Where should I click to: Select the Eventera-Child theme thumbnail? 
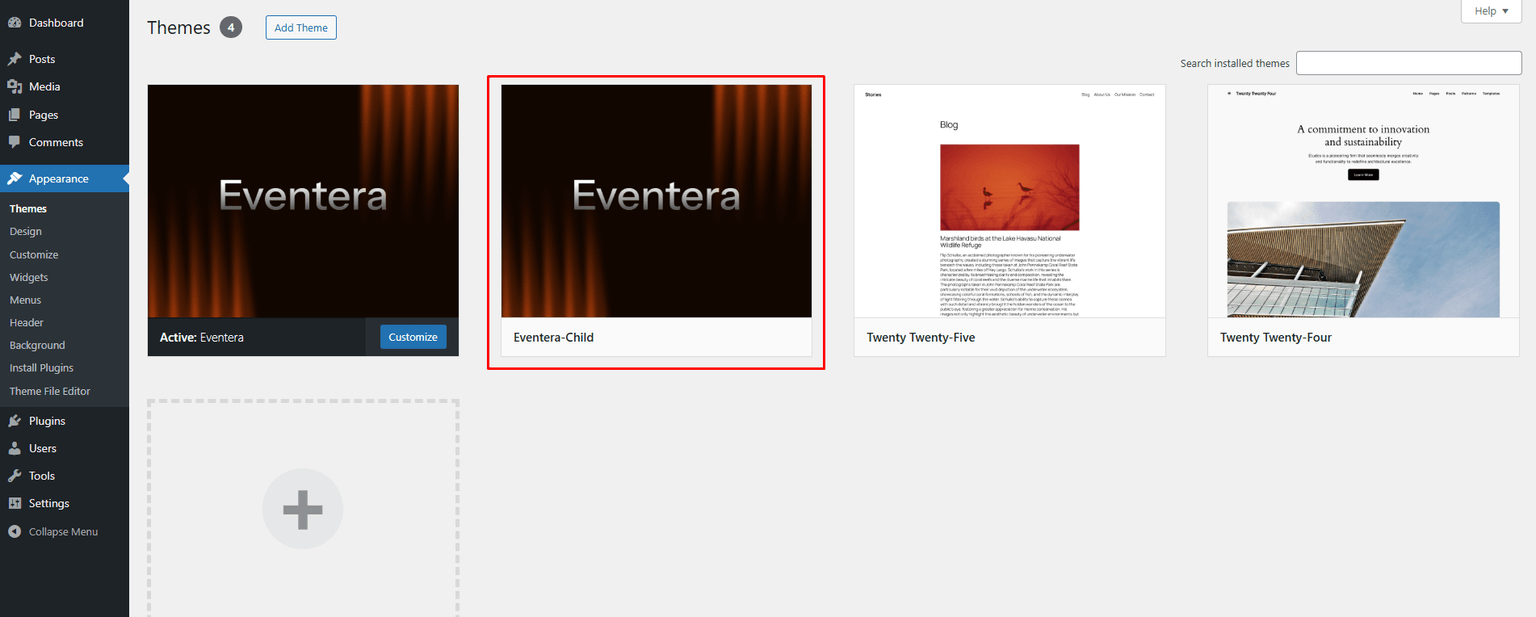coord(656,201)
